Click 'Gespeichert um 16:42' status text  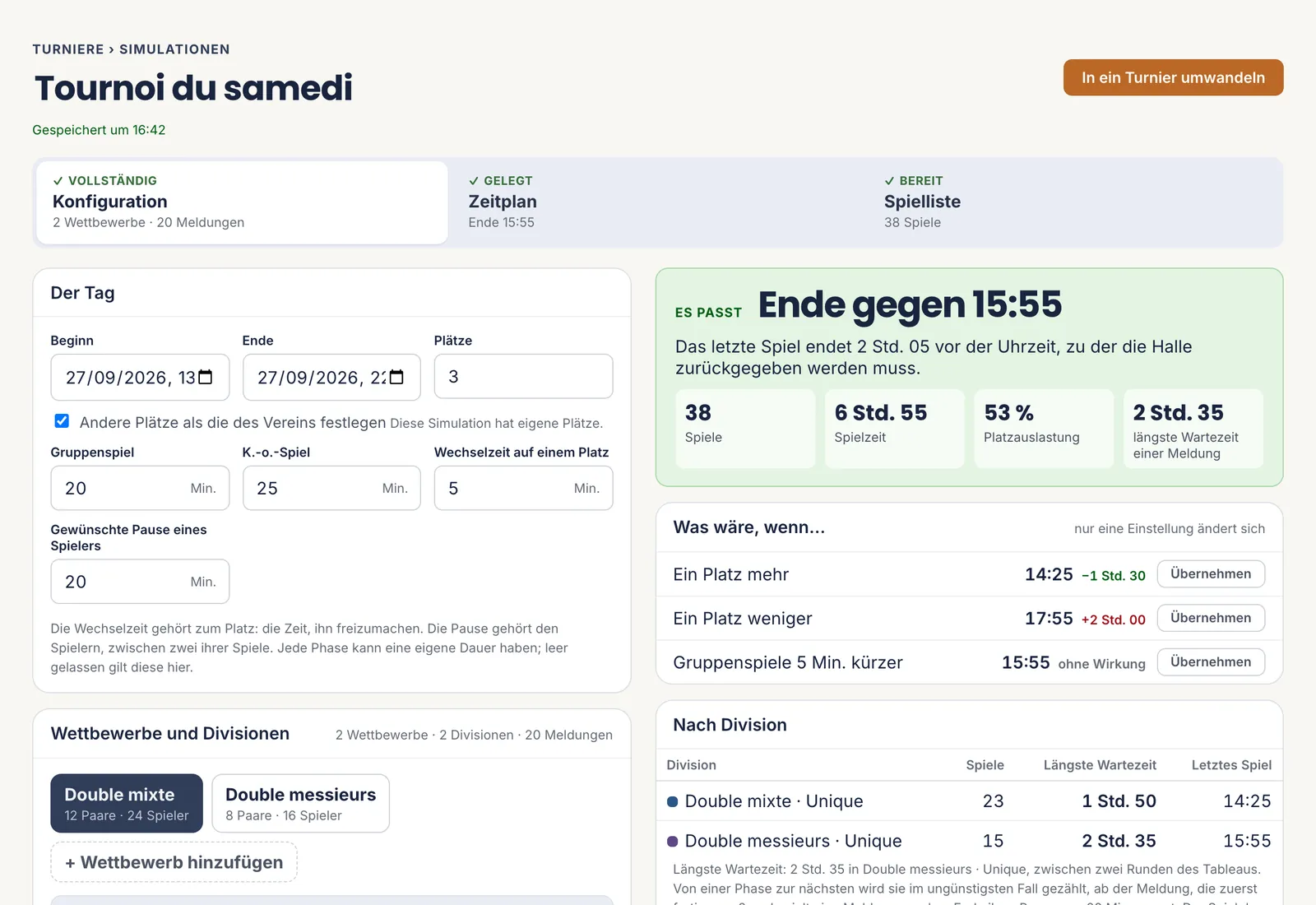(99, 130)
